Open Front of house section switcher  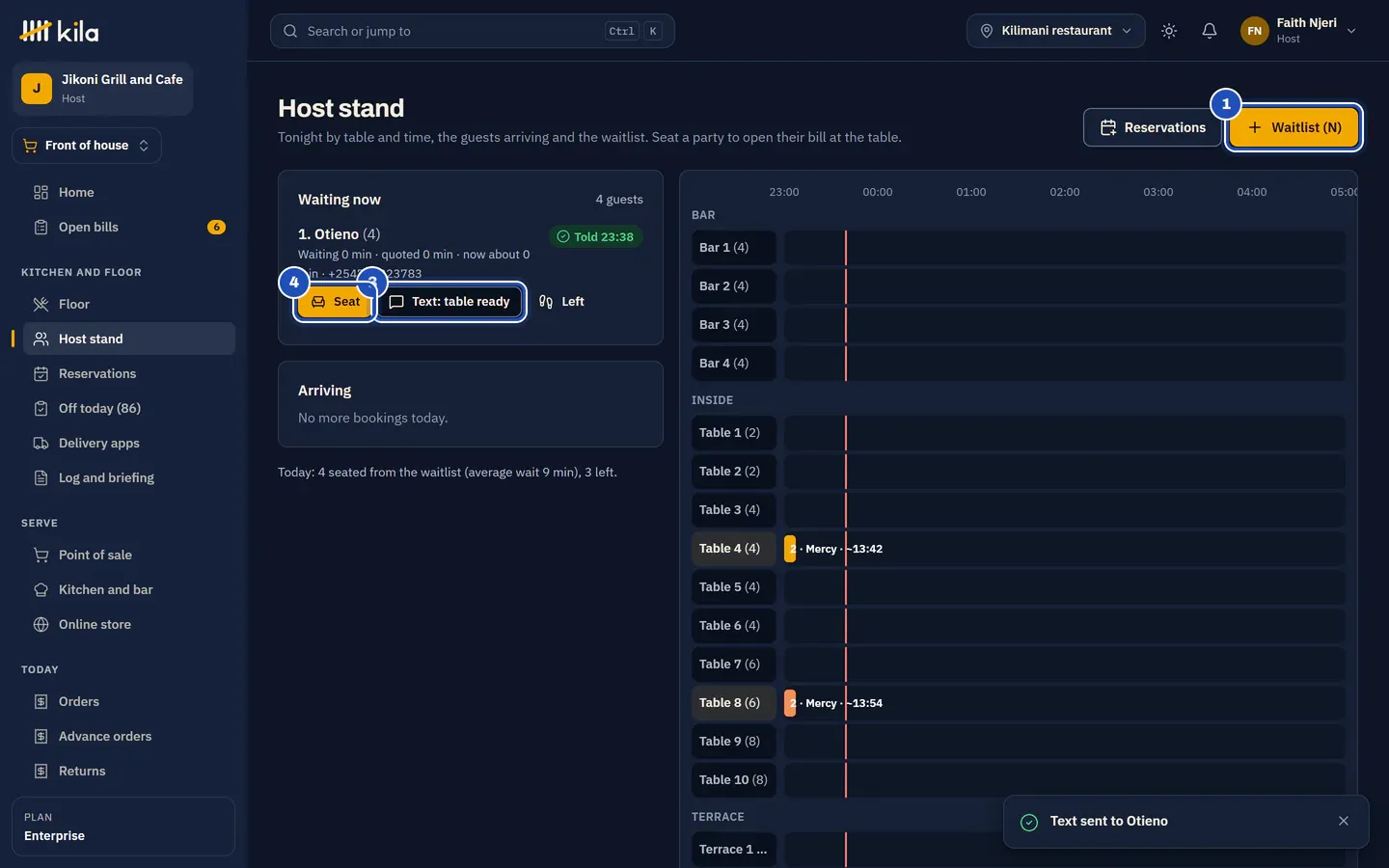click(87, 146)
